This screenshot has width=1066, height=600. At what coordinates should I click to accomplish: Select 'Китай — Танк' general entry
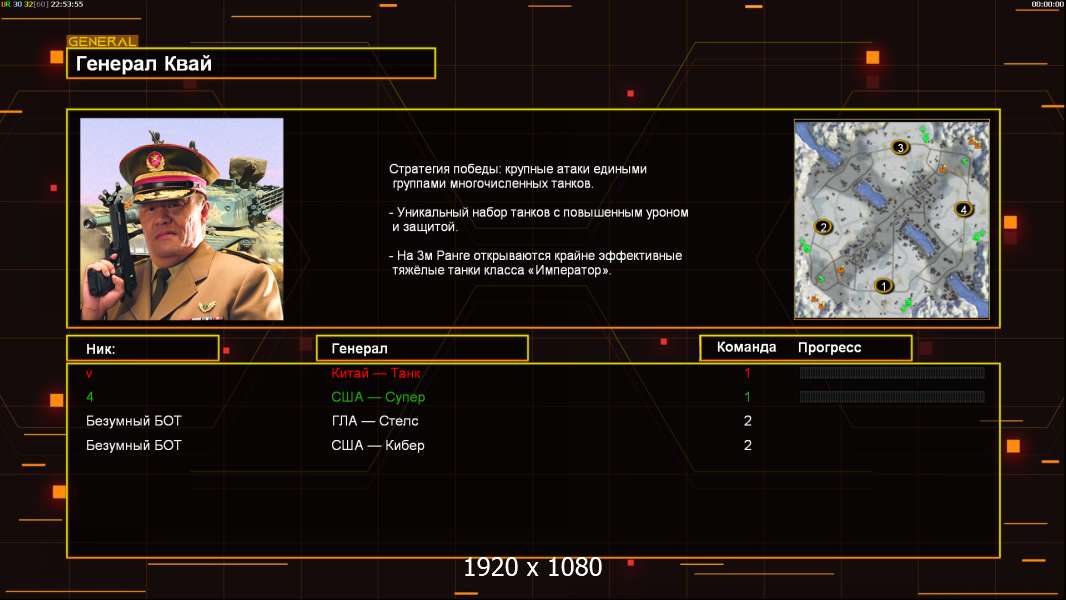click(375, 373)
